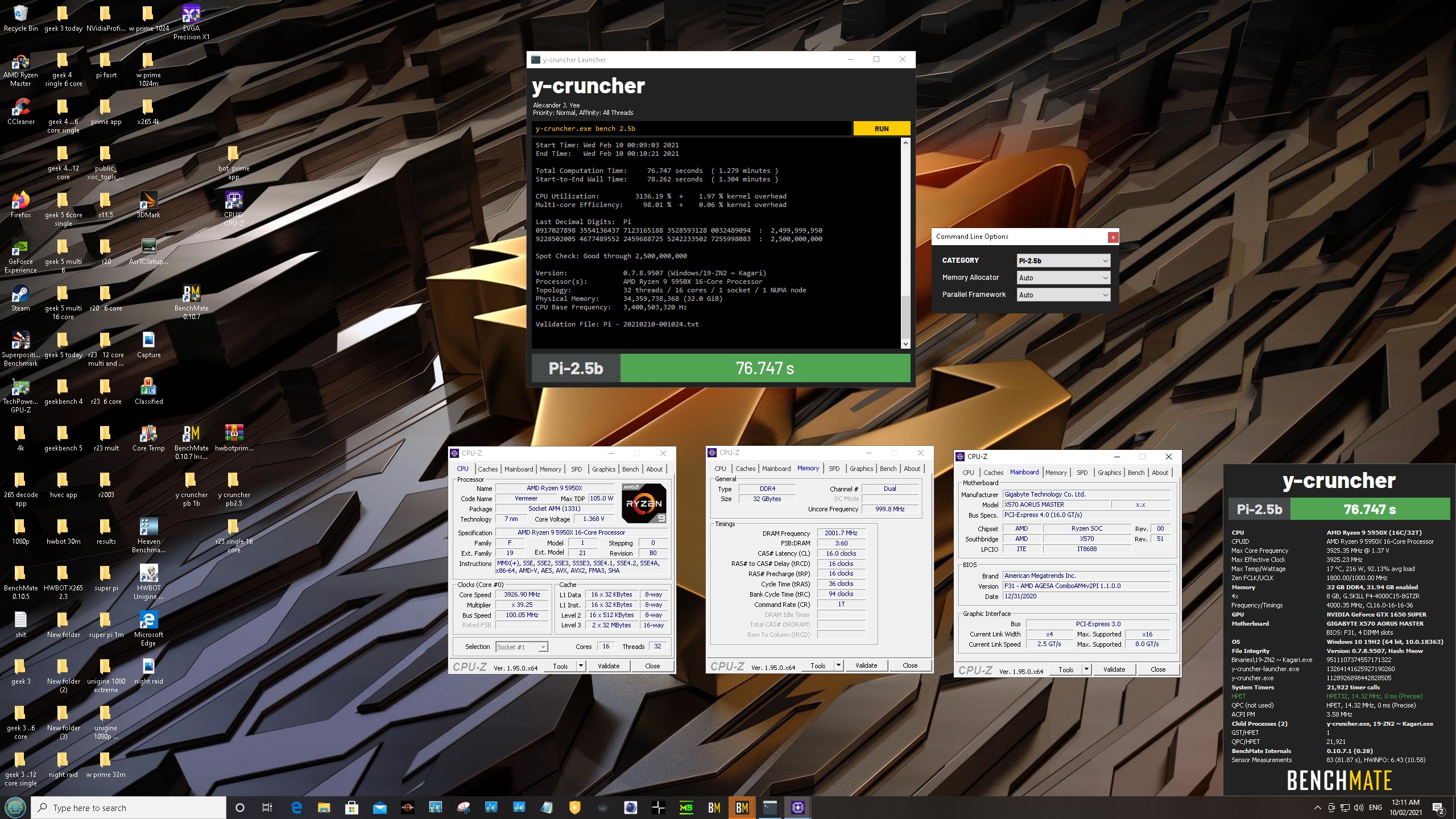The width and height of the screenshot is (1456, 819).
Task: Open Task View from the taskbar
Action: [267, 808]
